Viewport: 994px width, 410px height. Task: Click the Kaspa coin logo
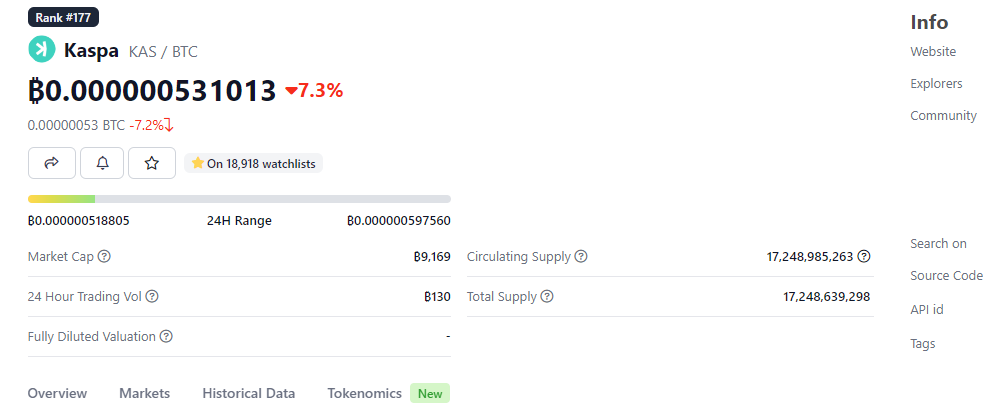(42, 50)
